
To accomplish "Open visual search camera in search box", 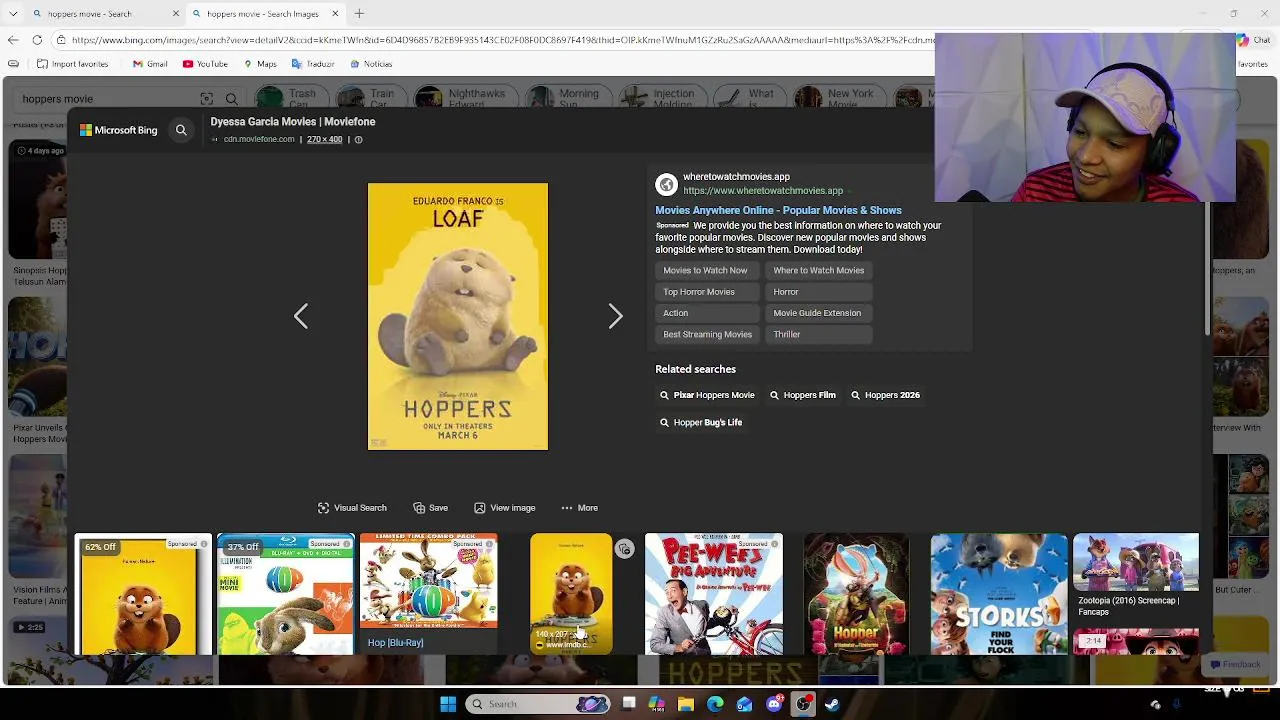I will pos(206,99).
